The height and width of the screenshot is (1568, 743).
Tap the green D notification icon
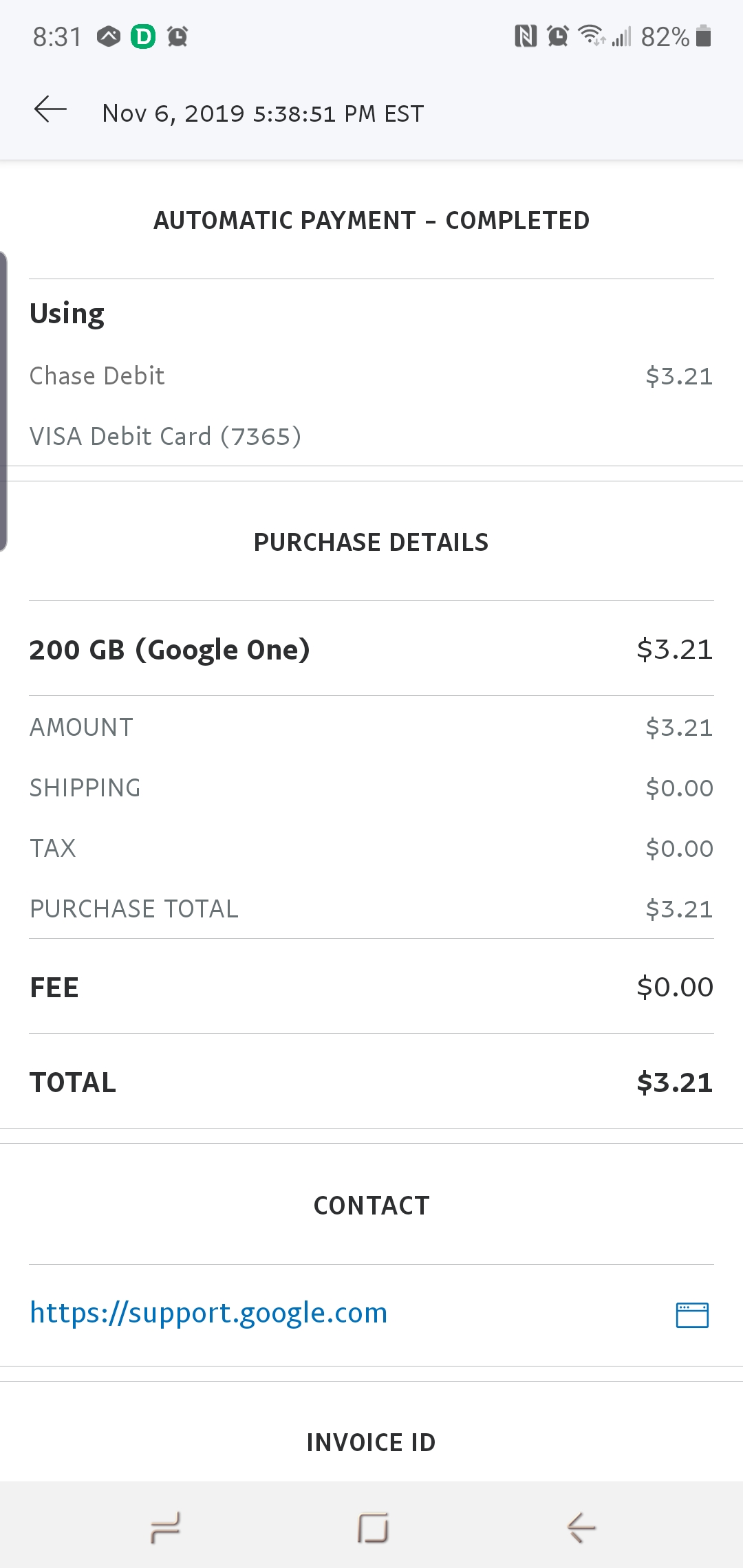click(143, 36)
